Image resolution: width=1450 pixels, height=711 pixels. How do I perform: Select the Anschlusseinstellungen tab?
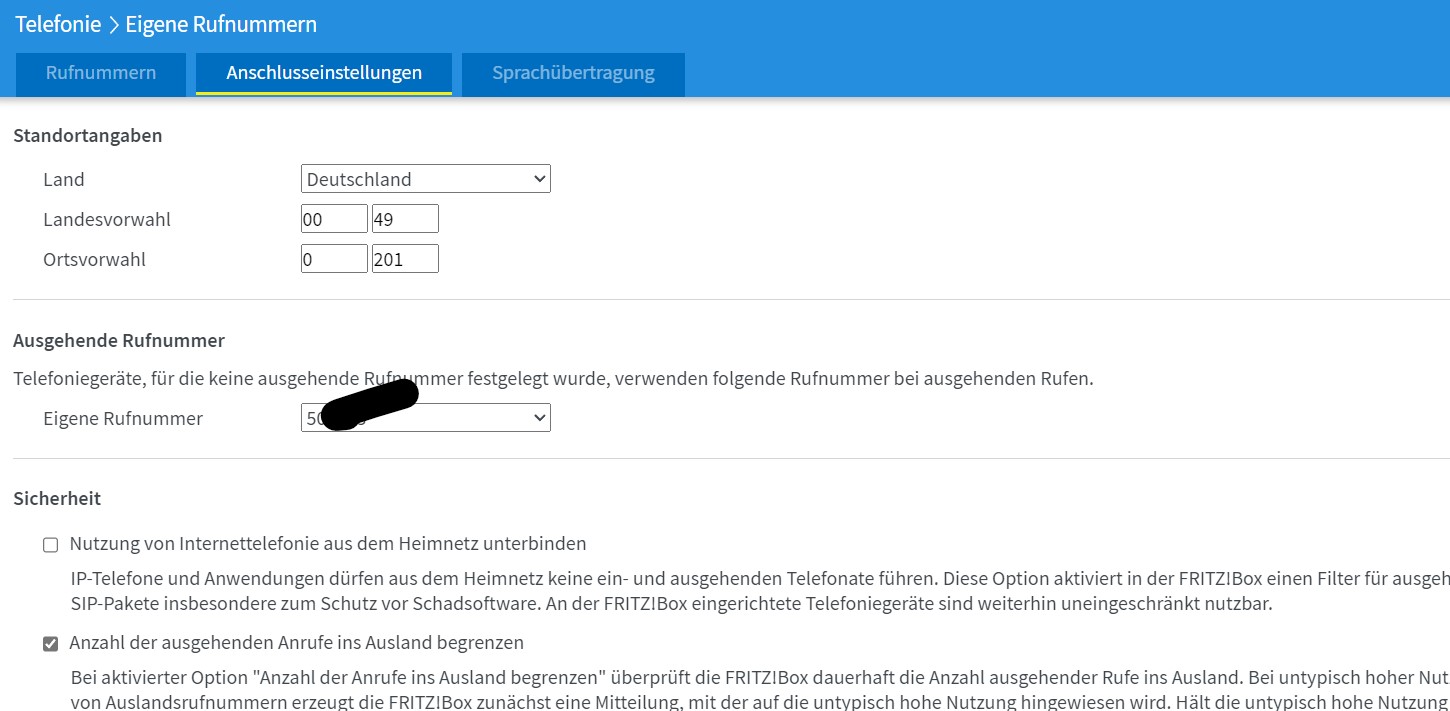pyautogui.click(x=323, y=72)
